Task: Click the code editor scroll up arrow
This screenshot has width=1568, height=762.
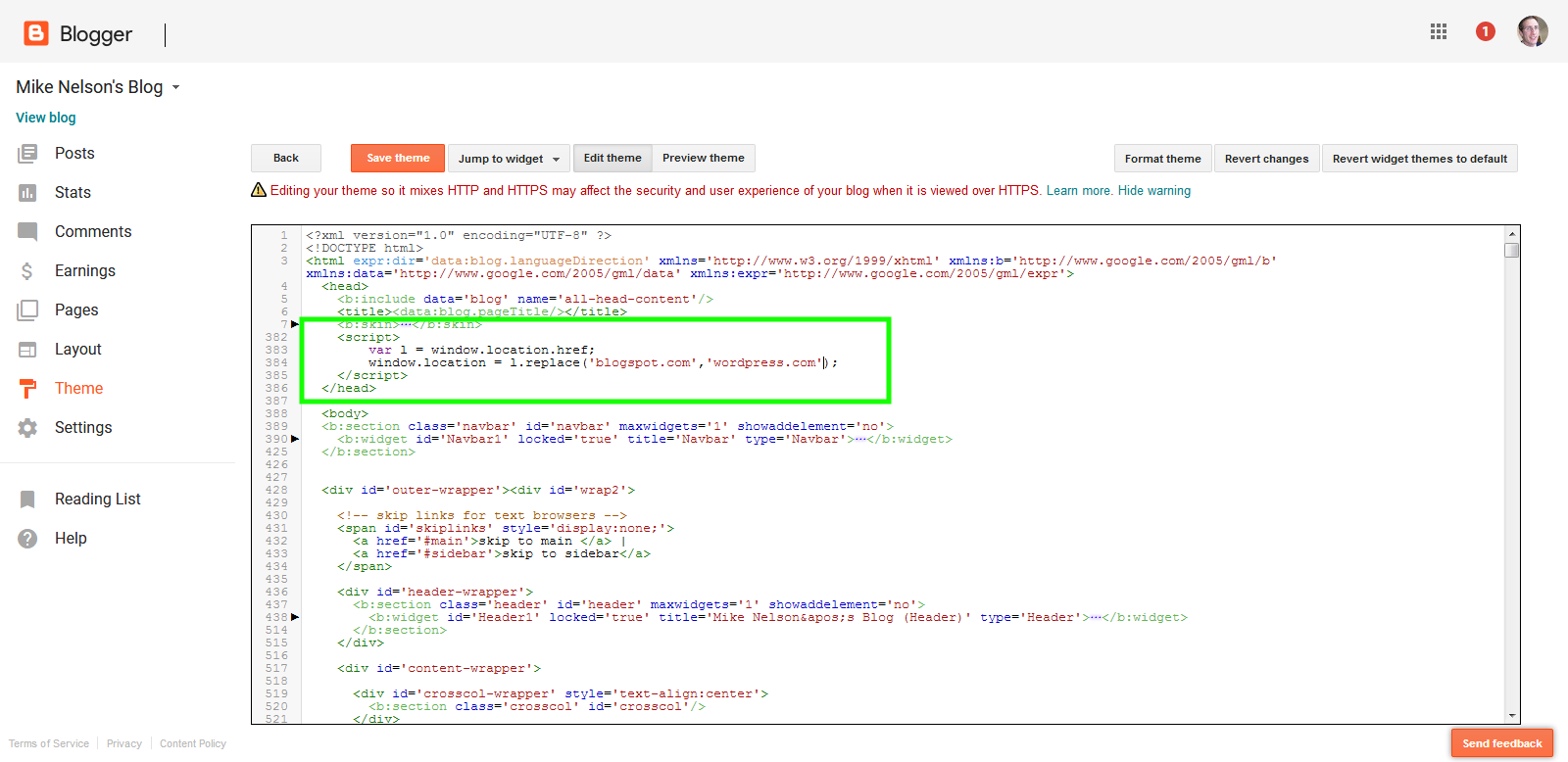Action: click(x=1512, y=233)
